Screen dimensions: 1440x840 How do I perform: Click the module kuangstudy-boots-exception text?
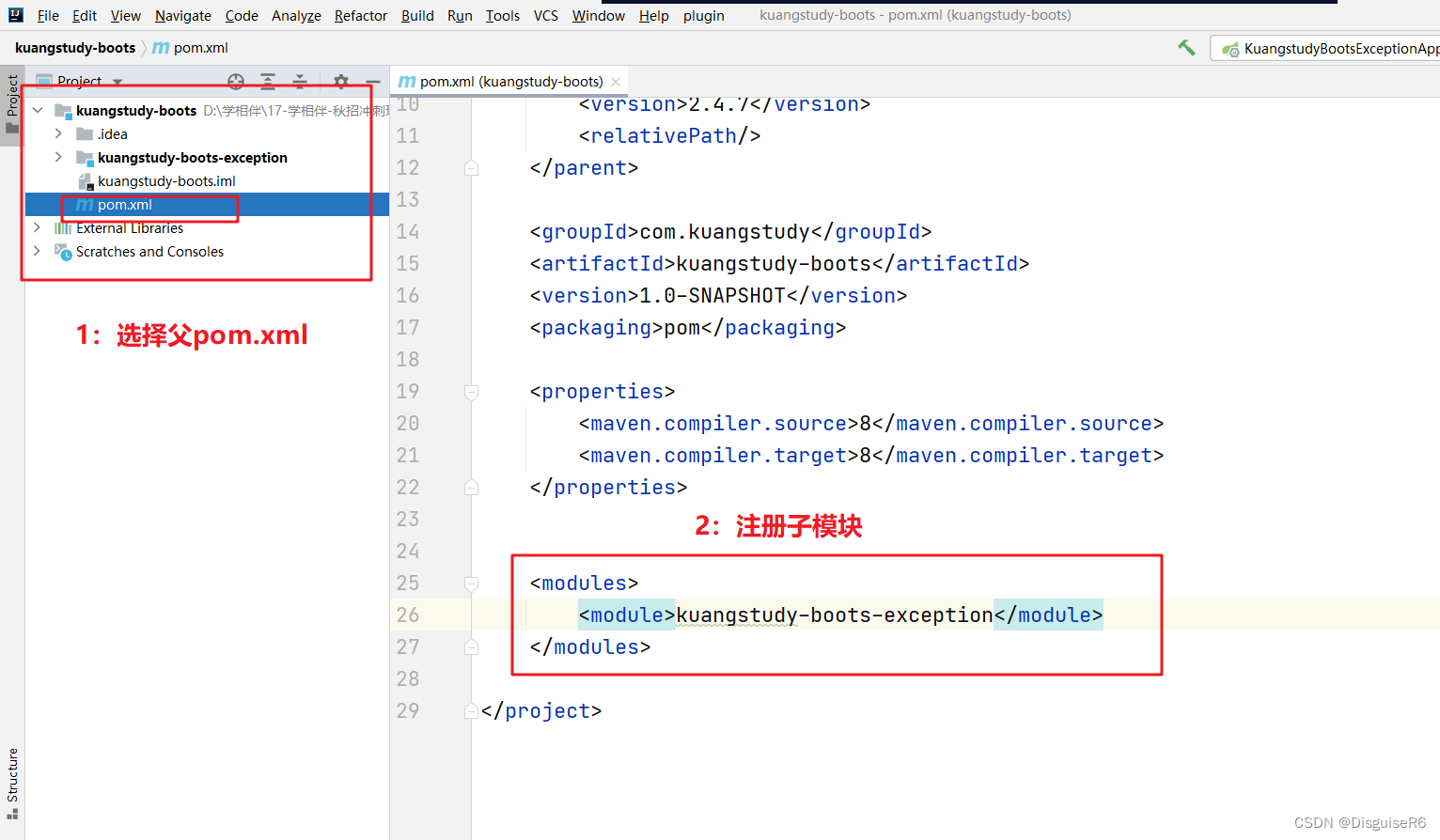click(835, 615)
